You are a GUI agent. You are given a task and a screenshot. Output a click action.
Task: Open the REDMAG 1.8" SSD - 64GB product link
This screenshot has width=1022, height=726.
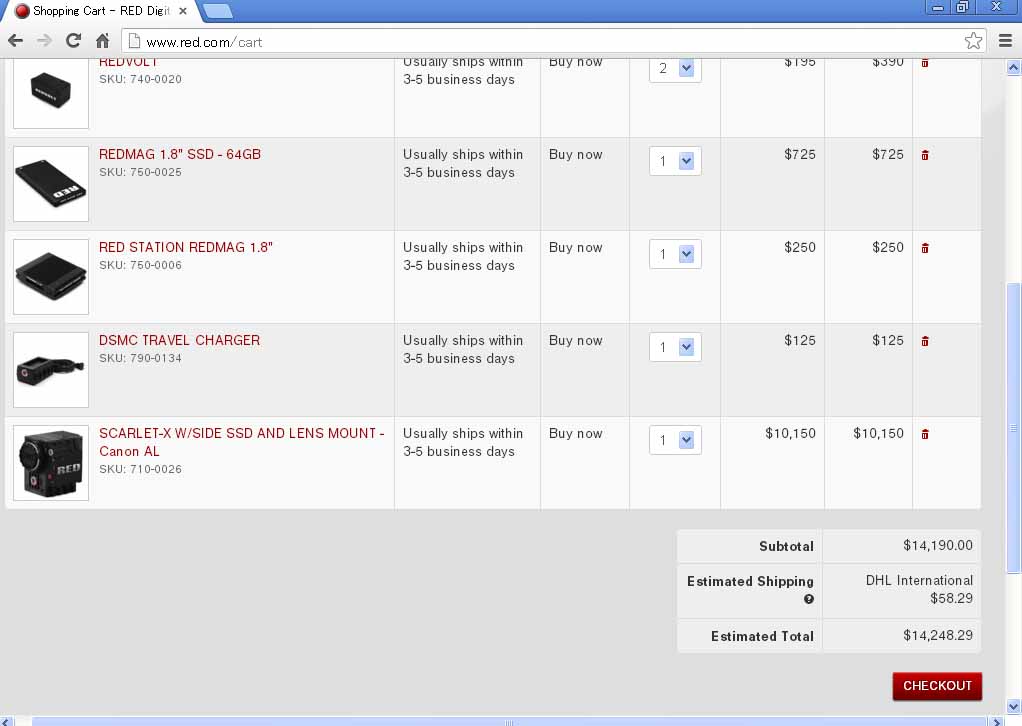coord(180,154)
